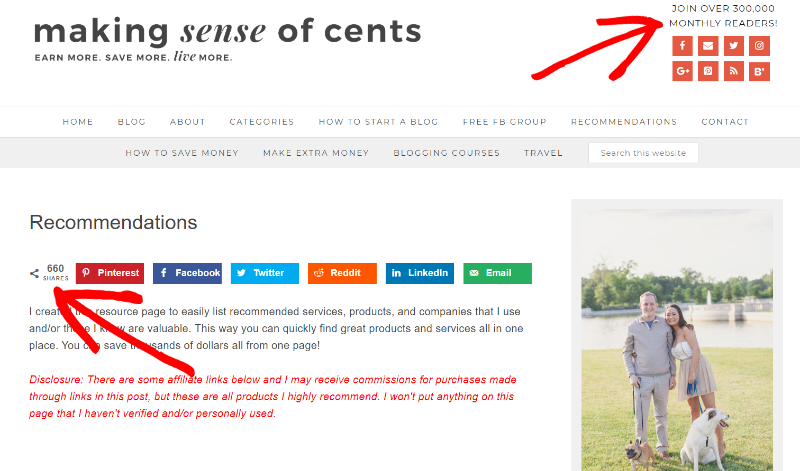Click the email envelope icon in header
800x471 pixels.
tap(708, 46)
